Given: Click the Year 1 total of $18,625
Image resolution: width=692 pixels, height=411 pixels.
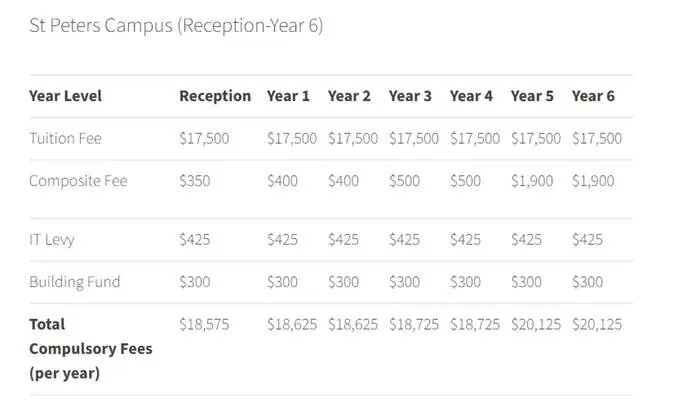Looking at the screenshot, I should 292,324.
